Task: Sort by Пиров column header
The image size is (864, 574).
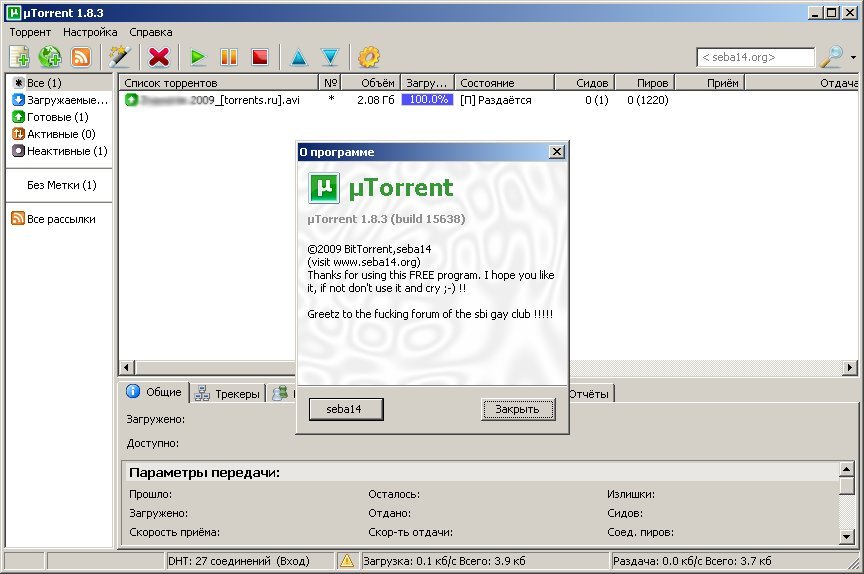Action: (645, 83)
